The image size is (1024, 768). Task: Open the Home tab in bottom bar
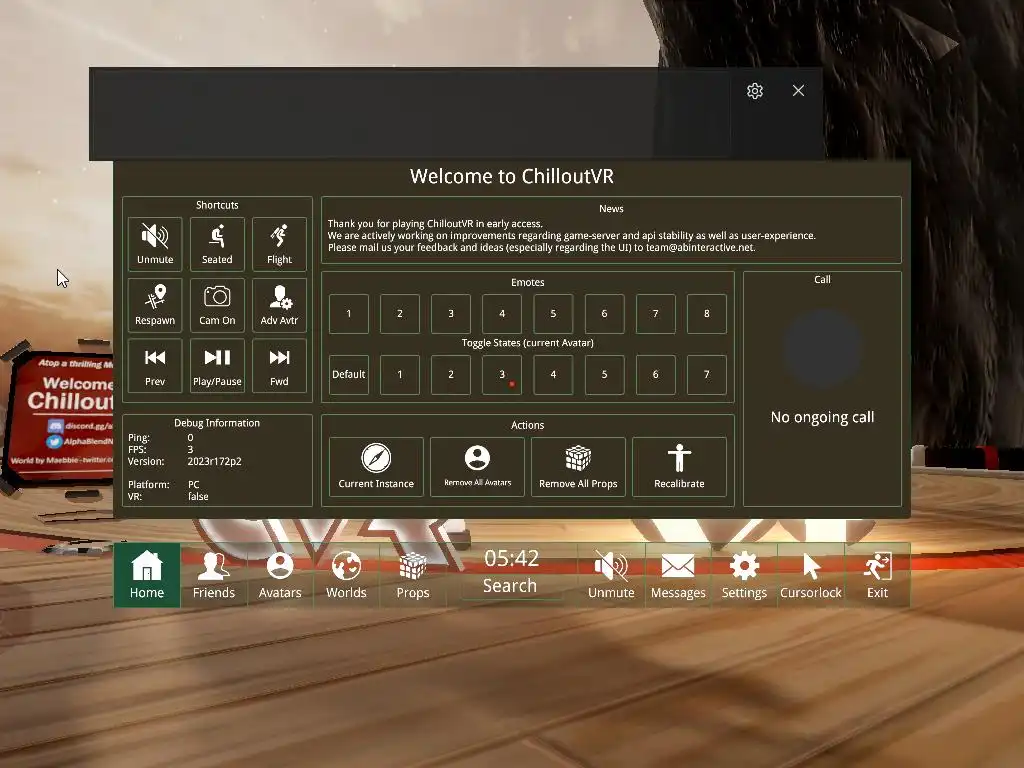click(x=147, y=575)
